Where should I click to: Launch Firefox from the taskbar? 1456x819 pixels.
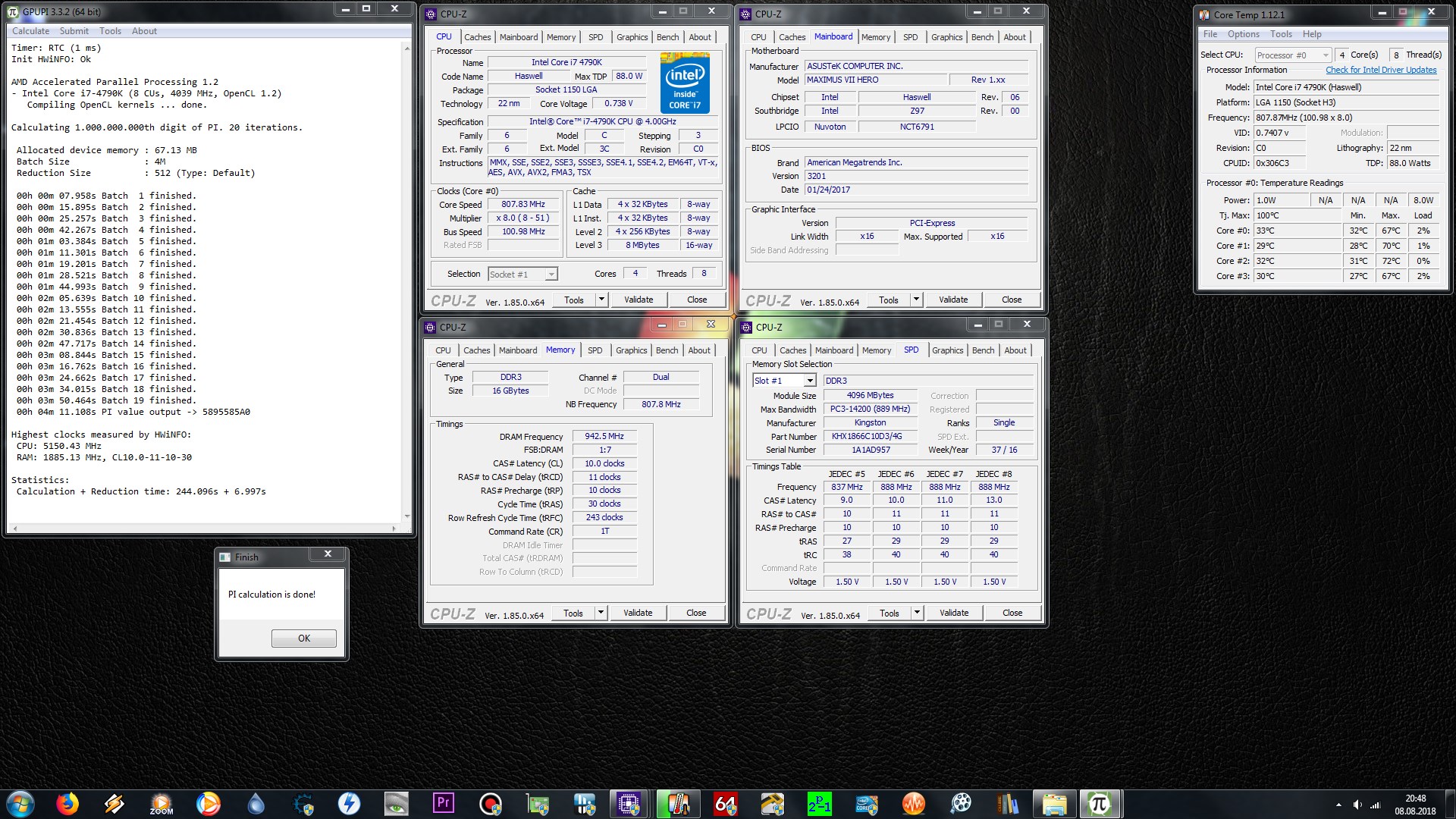67,804
